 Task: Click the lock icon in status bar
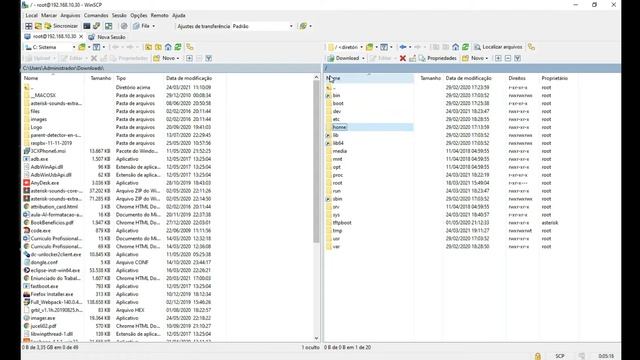538,356
